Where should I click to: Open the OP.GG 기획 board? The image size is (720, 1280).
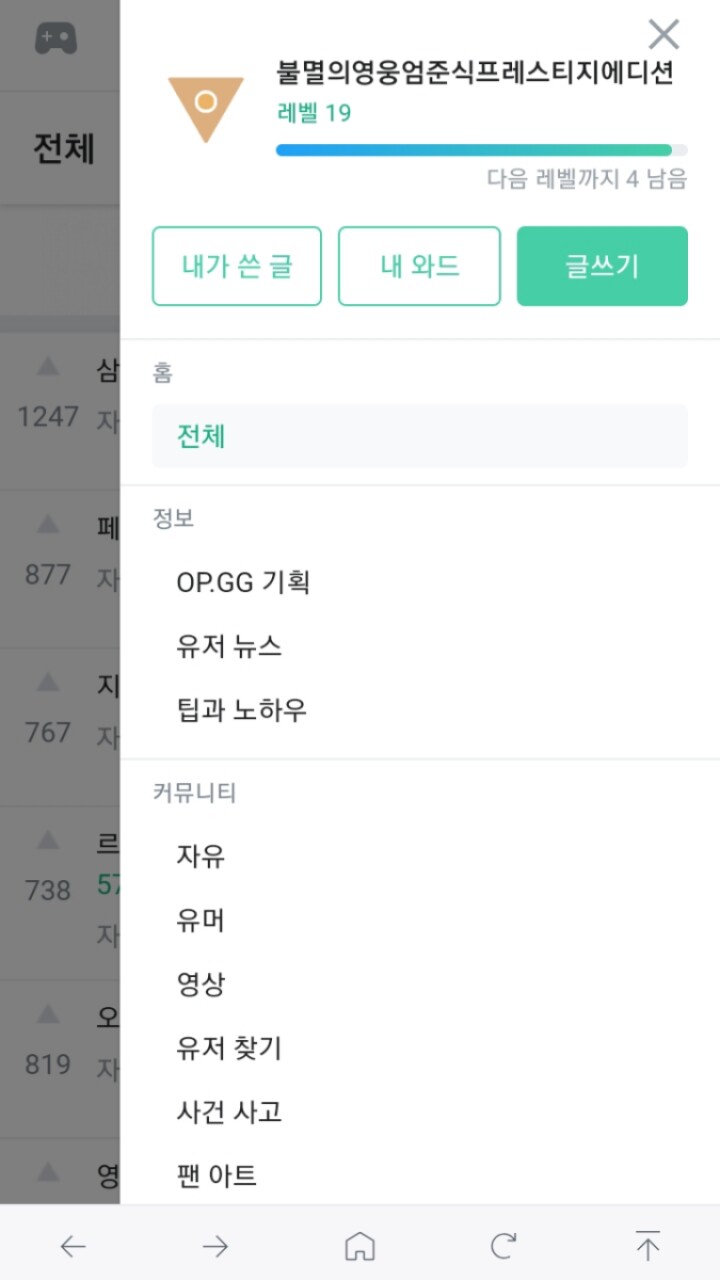click(x=243, y=582)
